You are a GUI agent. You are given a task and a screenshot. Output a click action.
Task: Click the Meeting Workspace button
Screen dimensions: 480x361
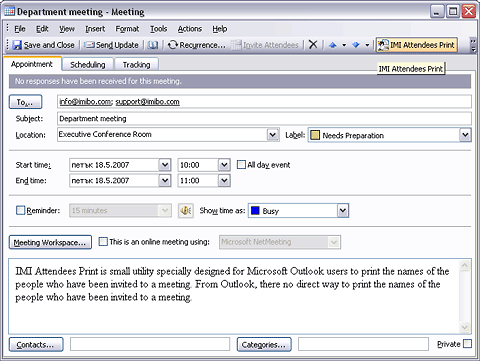coord(50,242)
